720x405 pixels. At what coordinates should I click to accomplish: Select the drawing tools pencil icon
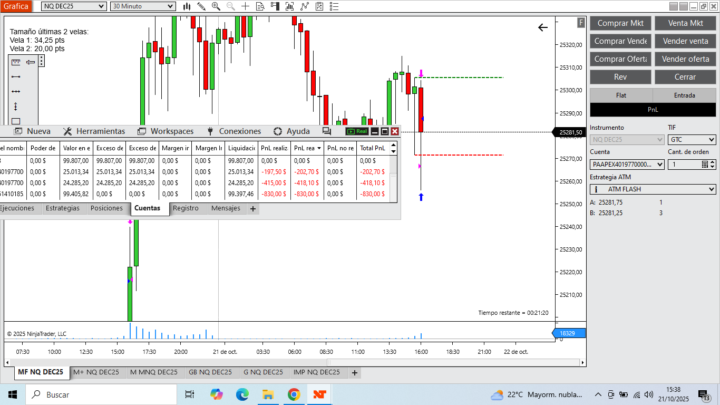click(x=201, y=6)
